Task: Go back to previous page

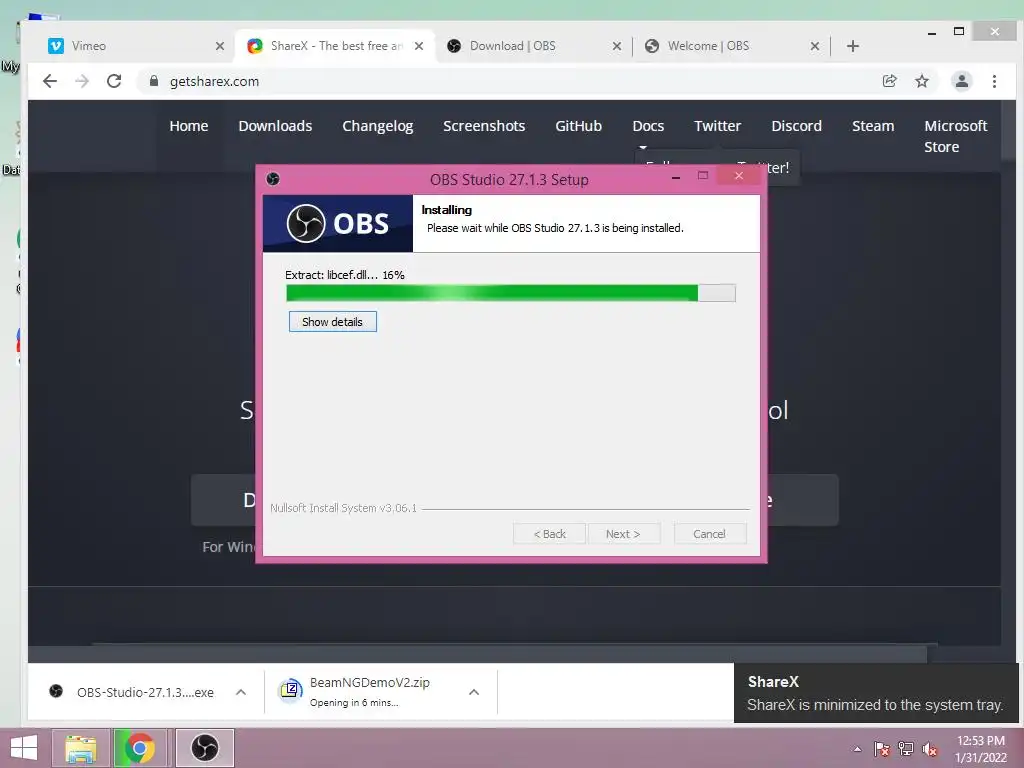Action: coord(50,81)
